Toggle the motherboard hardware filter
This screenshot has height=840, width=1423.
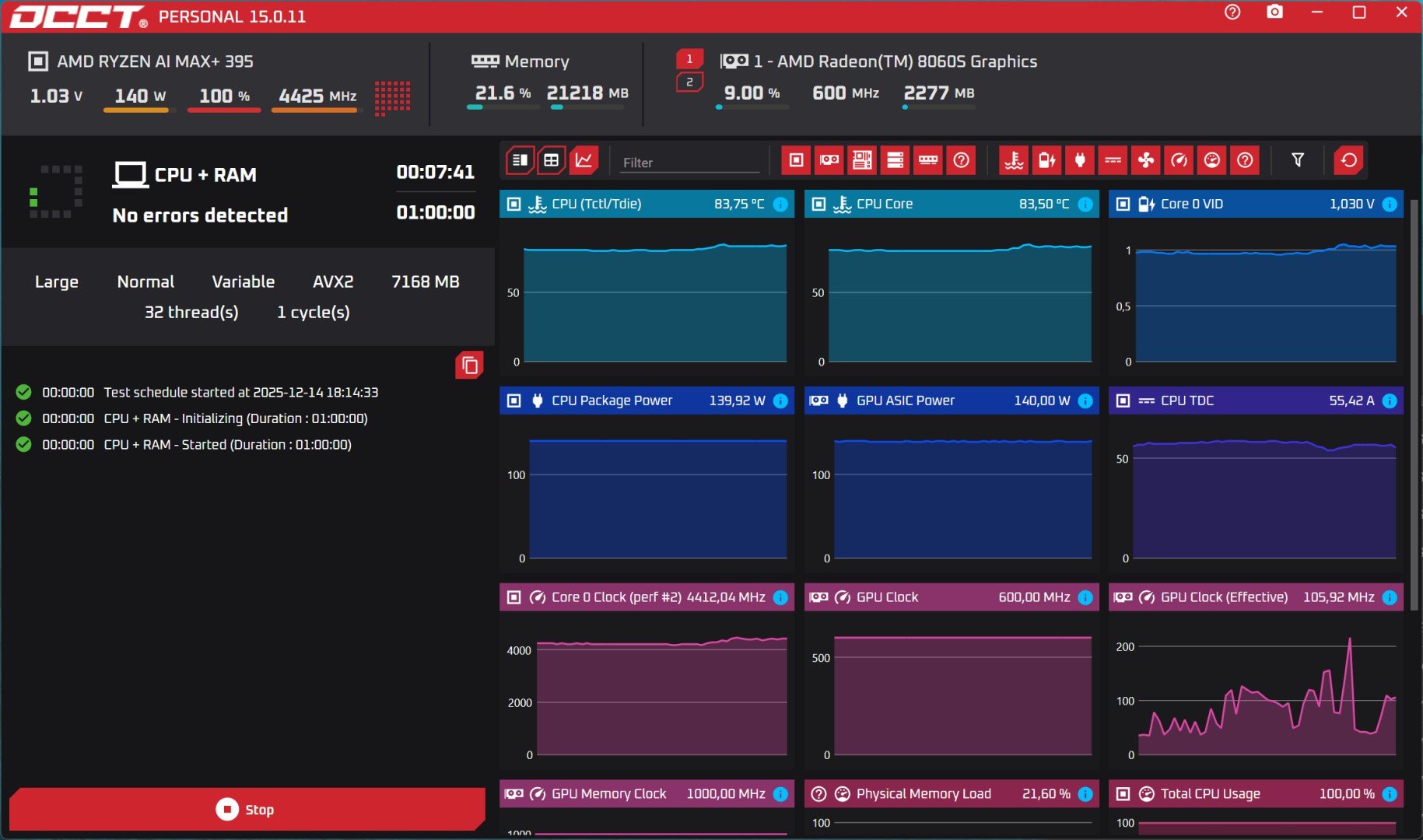[862, 160]
